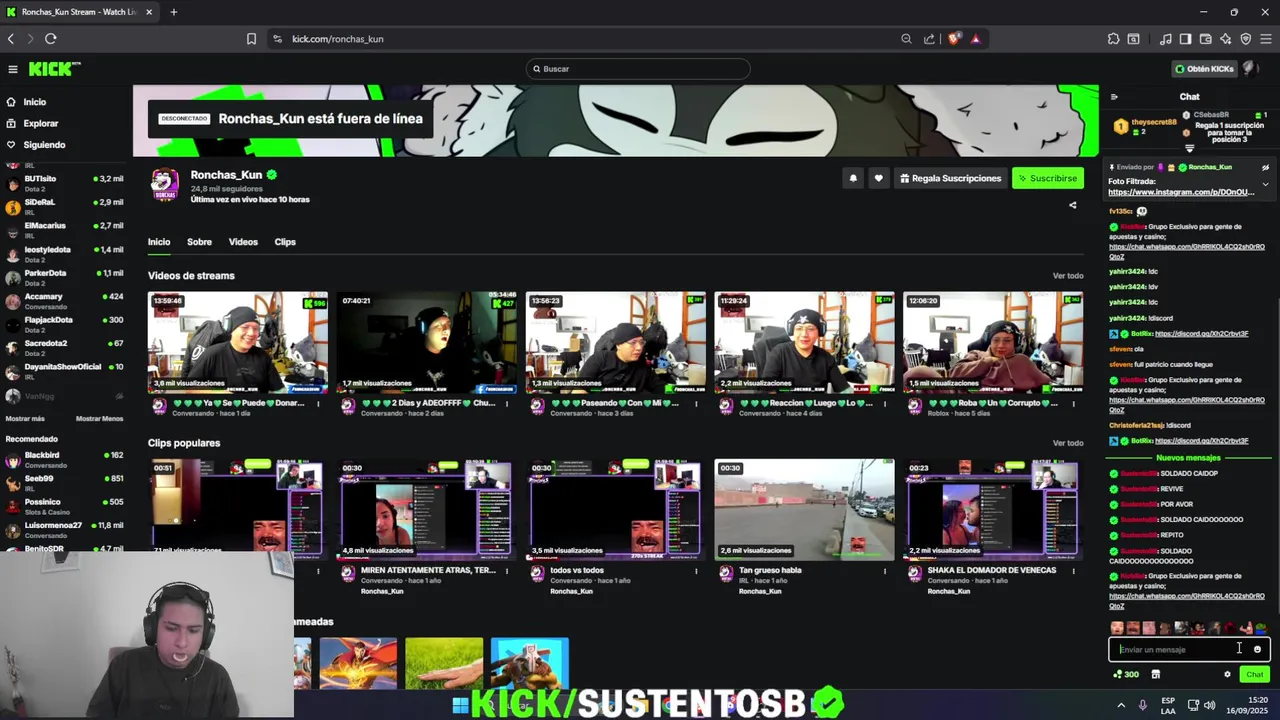Expand the pinned message chevron
The image size is (1280, 720).
pyautogui.click(x=1265, y=184)
